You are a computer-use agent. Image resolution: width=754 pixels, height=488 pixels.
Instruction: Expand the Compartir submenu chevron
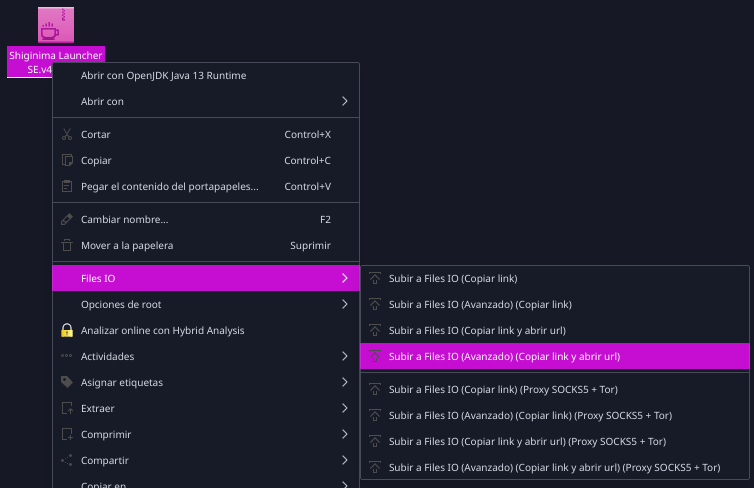click(345, 460)
